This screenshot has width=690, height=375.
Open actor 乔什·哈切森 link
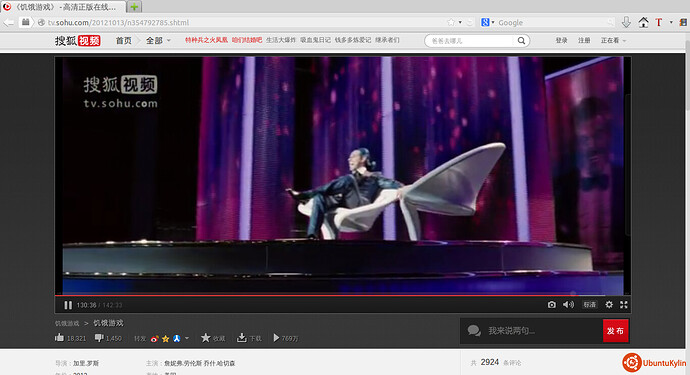pos(219,363)
